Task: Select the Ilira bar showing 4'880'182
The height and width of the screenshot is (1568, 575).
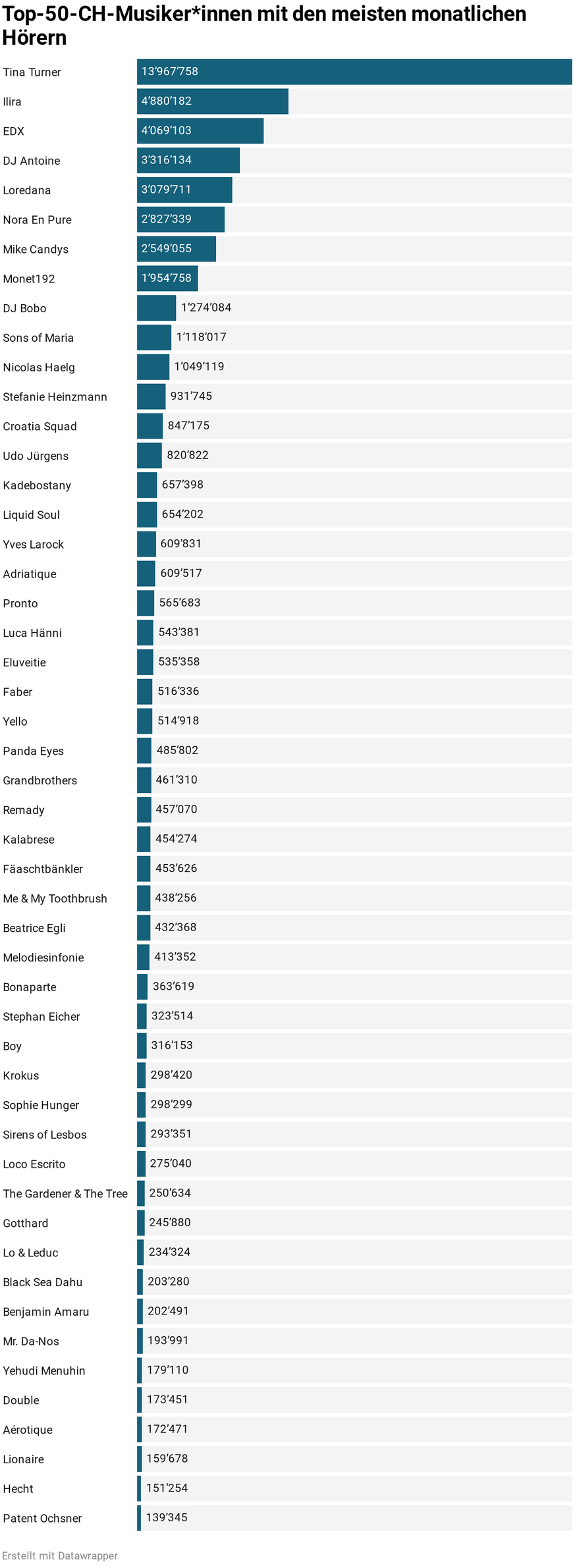Action: [x=212, y=101]
